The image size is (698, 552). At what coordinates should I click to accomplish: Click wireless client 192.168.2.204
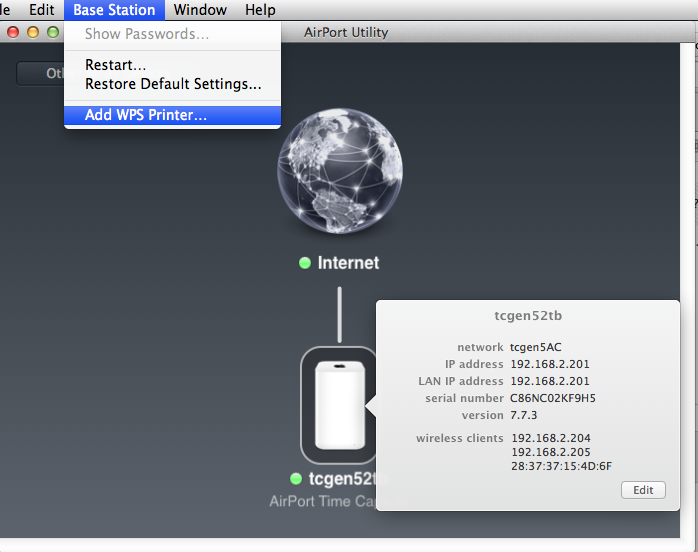[551, 438]
